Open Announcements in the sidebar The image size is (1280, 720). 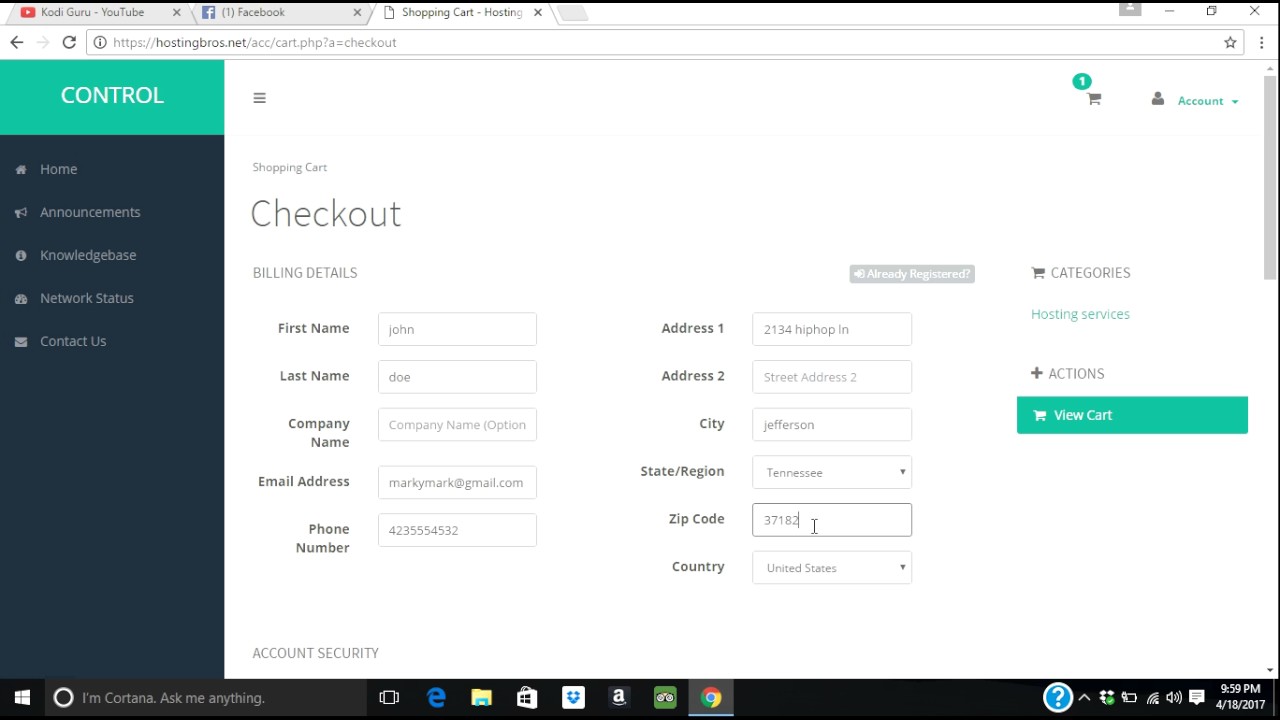90,212
